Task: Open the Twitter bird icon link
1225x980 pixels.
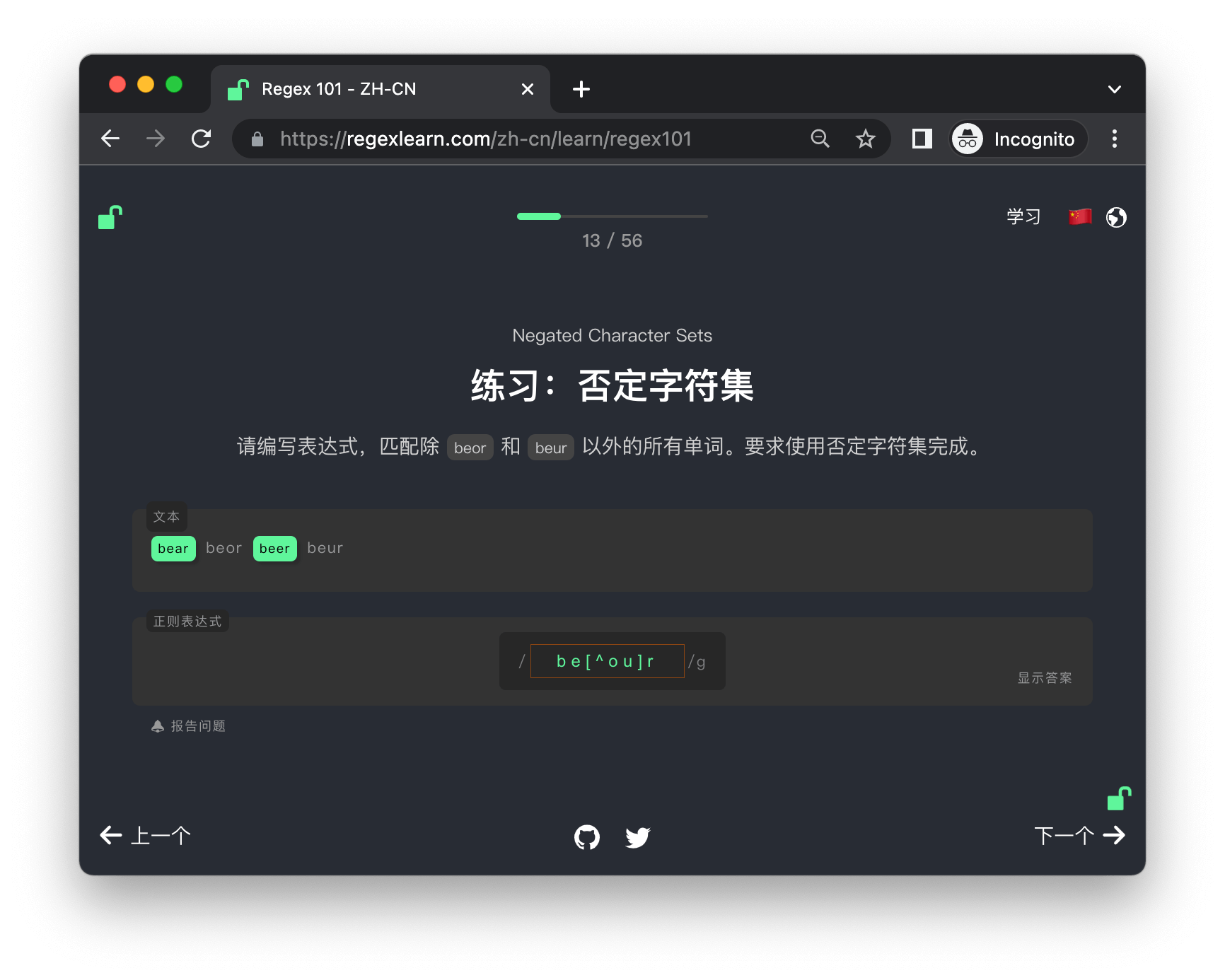Action: pos(638,837)
